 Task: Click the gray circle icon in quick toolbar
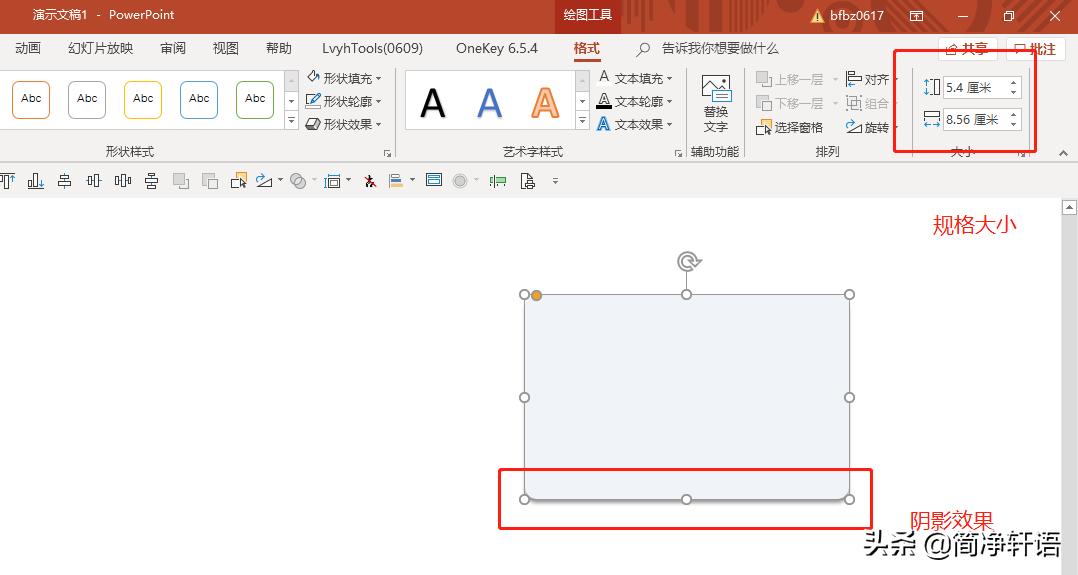[x=460, y=181]
